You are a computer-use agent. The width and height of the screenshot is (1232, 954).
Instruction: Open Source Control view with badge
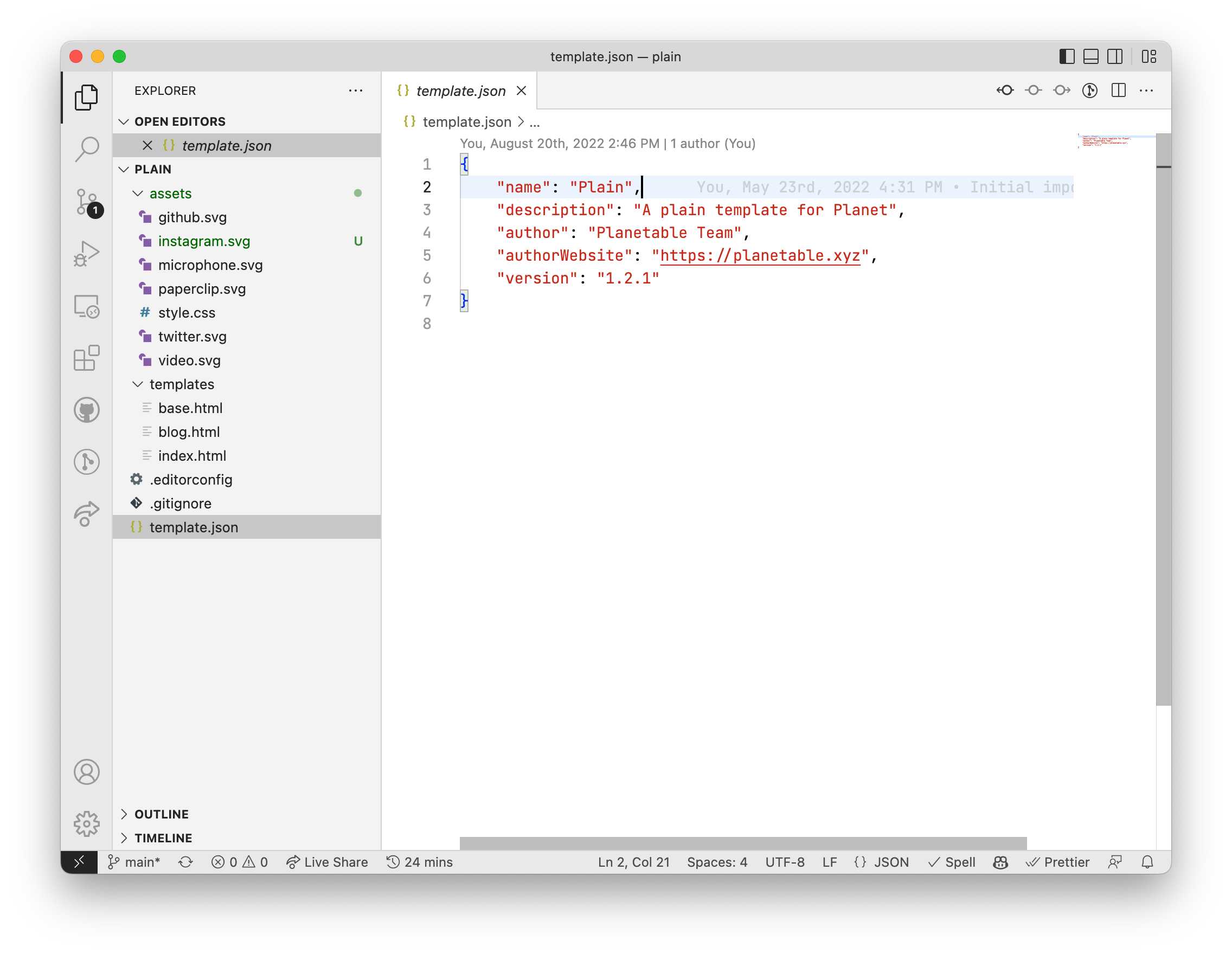click(87, 202)
